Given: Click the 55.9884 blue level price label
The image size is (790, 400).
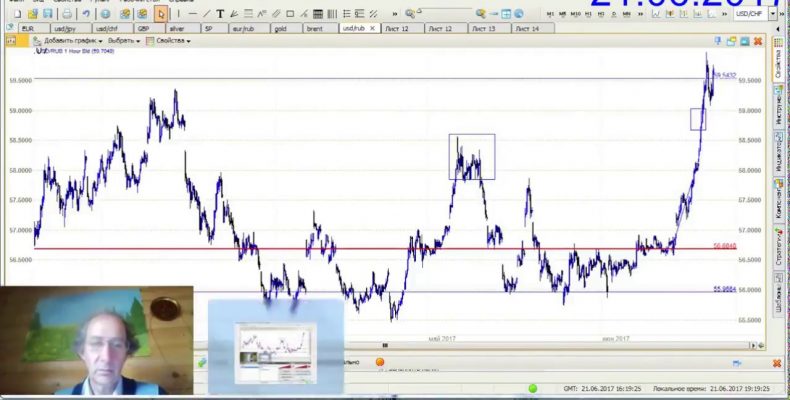Looking at the screenshot, I should (725, 289).
